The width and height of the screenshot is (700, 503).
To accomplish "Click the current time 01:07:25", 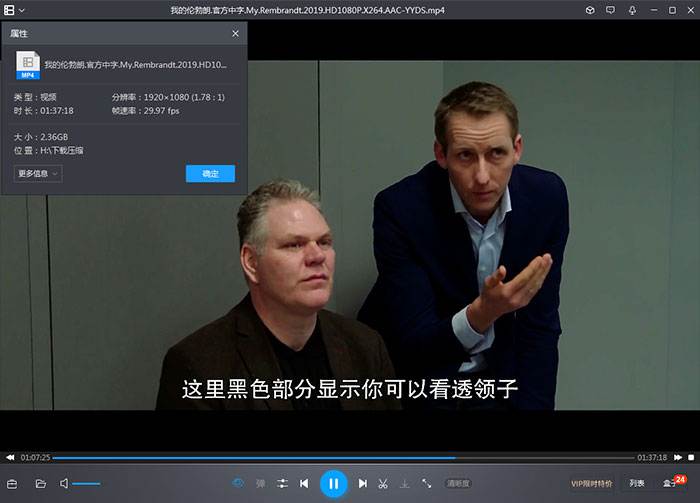I will coord(35,457).
